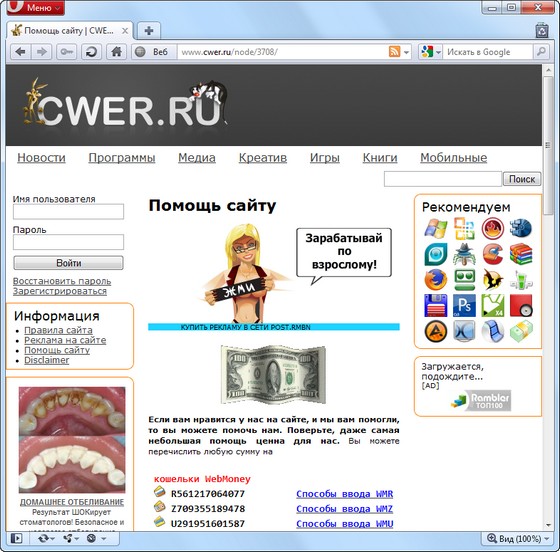The height and width of the screenshot is (552, 560).
Task: Open the Google search engine selector dropdown
Action: coord(430,52)
